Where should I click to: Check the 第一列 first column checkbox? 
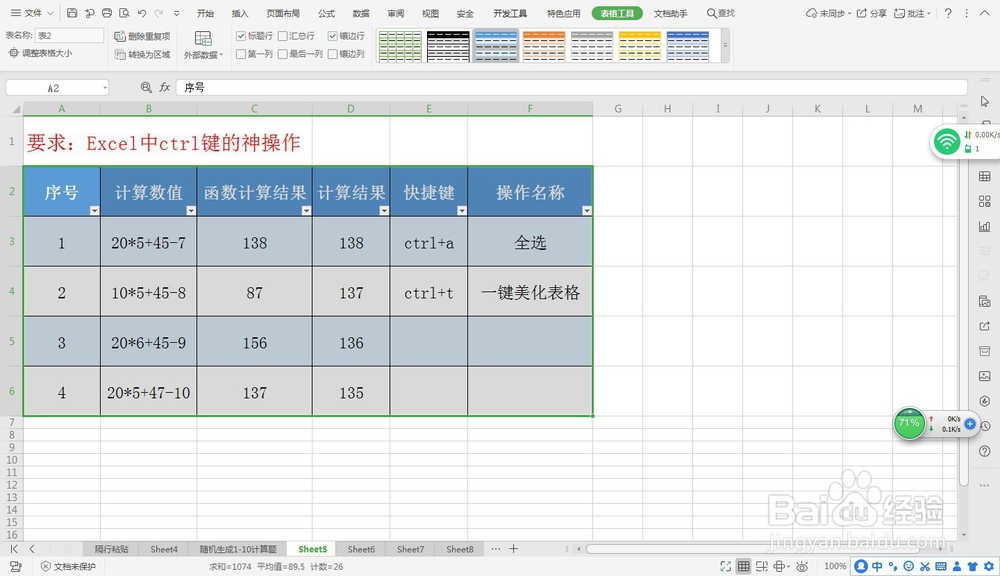click(241, 54)
